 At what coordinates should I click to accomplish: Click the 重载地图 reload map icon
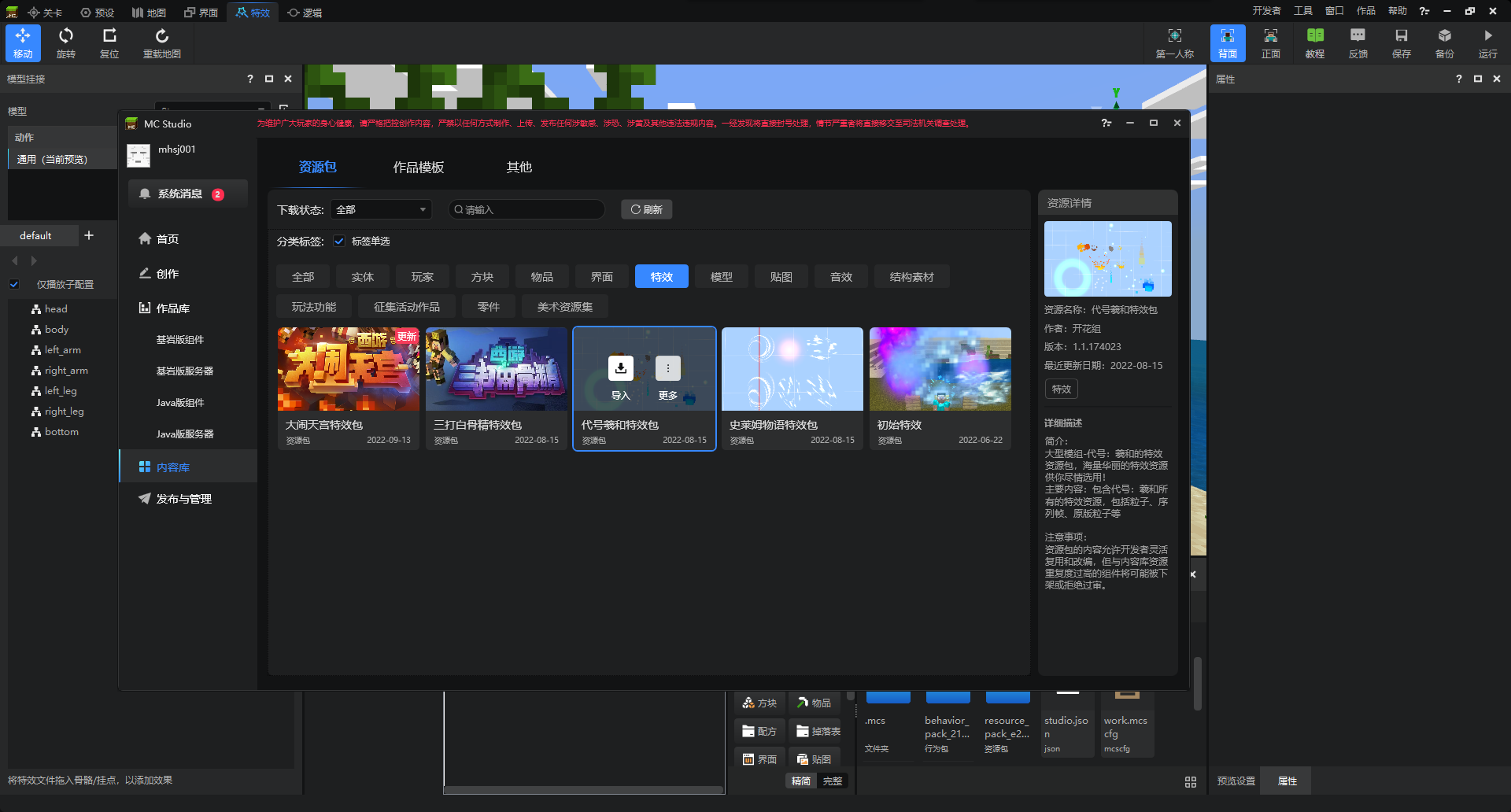tap(162, 42)
